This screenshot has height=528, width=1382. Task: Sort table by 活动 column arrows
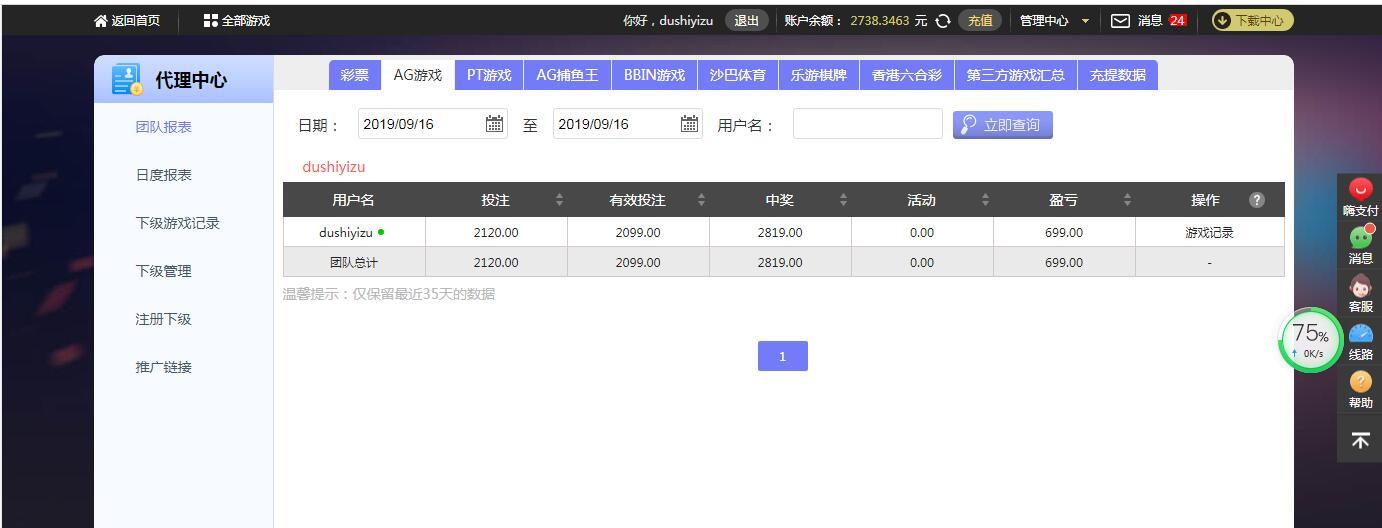[985, 200]
